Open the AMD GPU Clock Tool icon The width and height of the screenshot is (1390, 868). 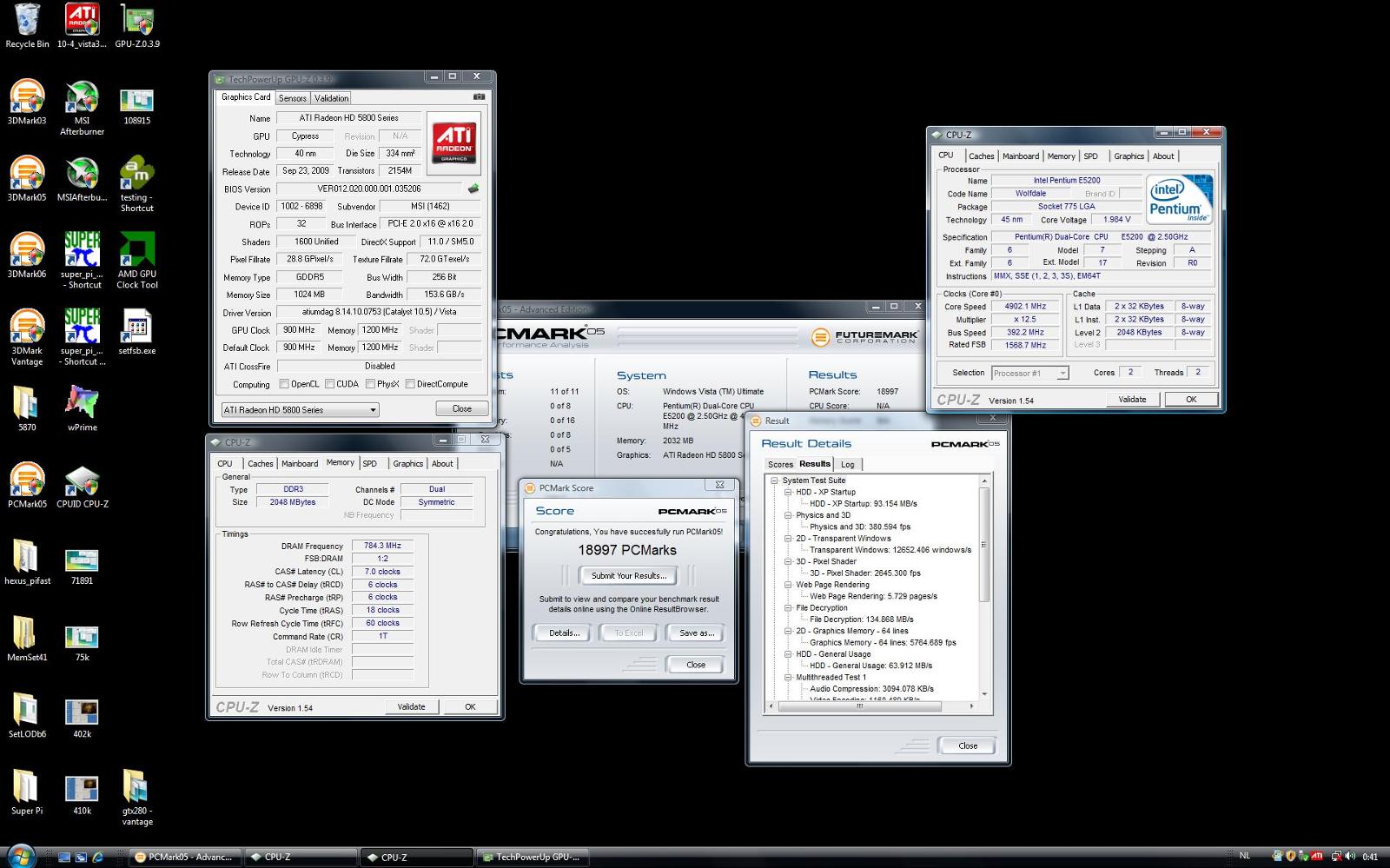[137, 261]
